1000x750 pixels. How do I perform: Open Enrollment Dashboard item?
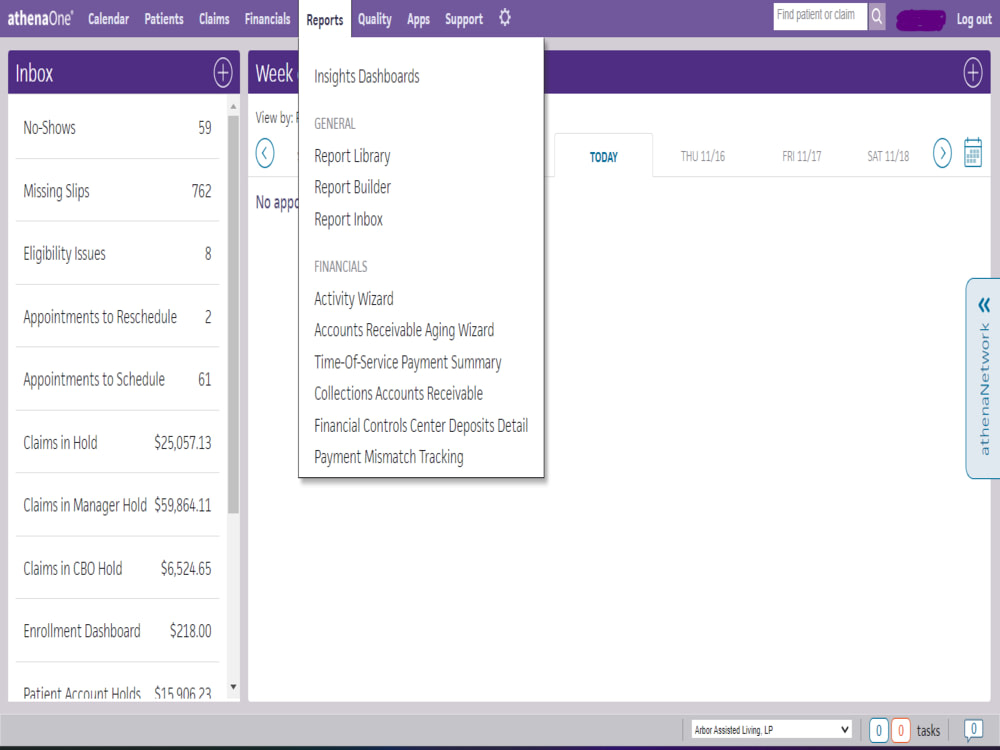[x=117, y=631]
